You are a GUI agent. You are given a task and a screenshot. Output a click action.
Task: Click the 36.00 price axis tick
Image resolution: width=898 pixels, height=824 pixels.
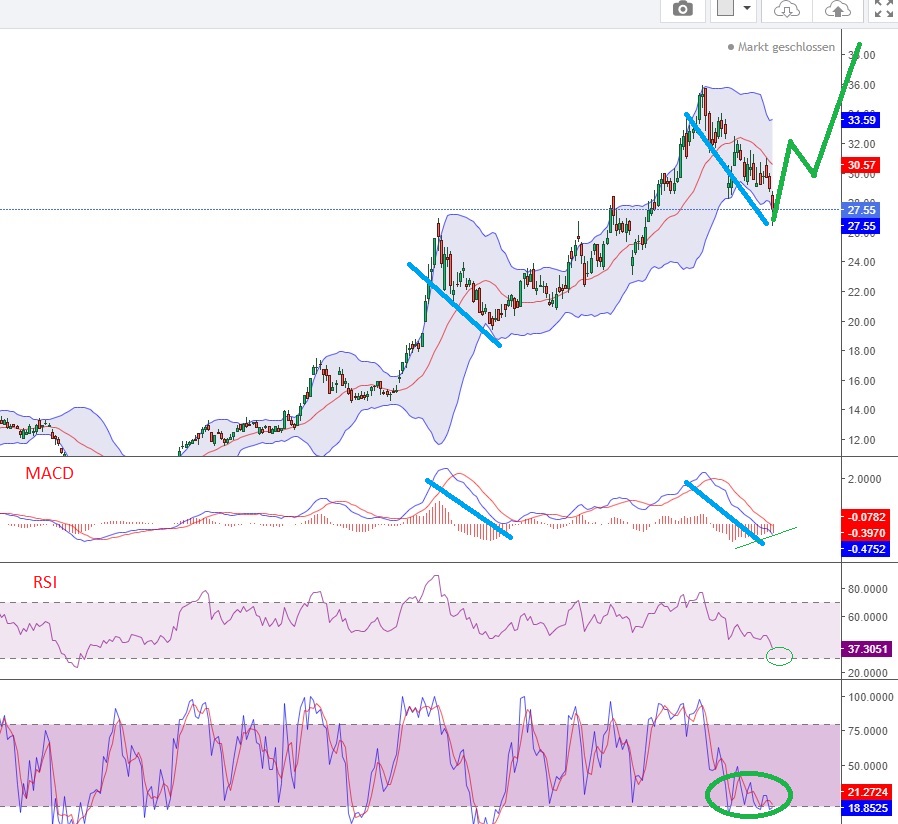click(861, 85)
